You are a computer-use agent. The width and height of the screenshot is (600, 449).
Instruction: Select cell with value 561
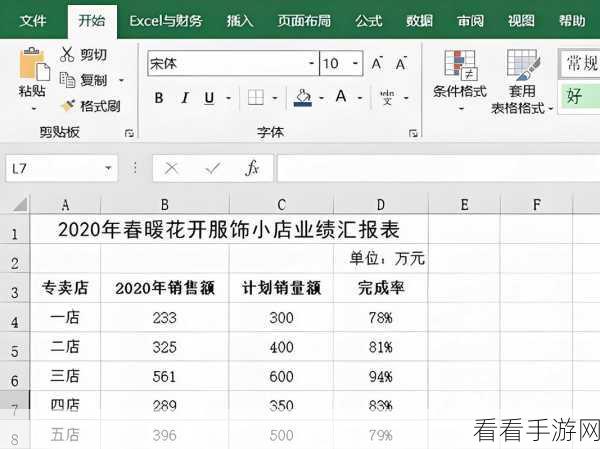pos(165,377)
